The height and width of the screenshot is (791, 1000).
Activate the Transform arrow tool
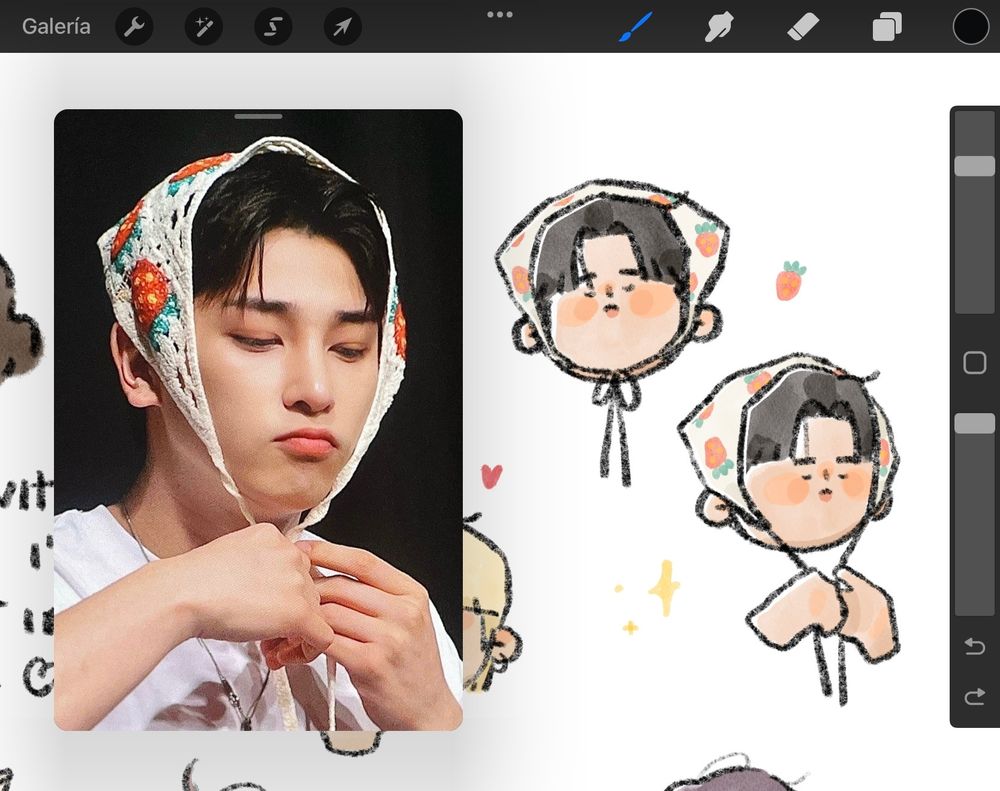[343, 27]
